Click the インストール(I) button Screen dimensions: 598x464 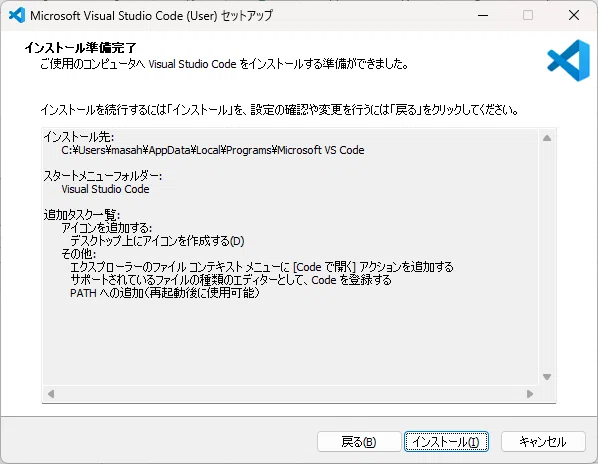tap(446, 442)
